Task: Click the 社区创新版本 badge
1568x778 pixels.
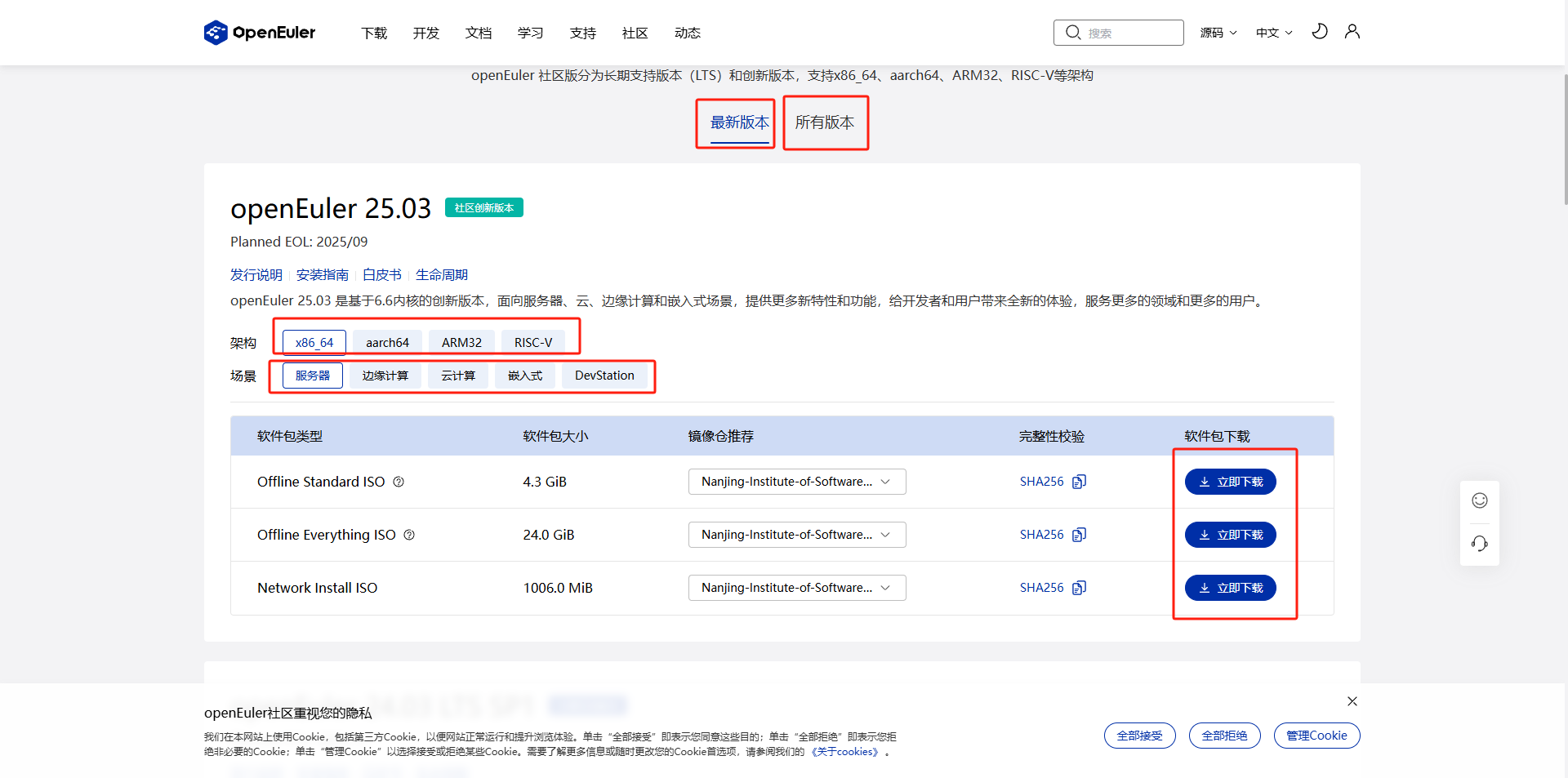Action: click(484, 207)
